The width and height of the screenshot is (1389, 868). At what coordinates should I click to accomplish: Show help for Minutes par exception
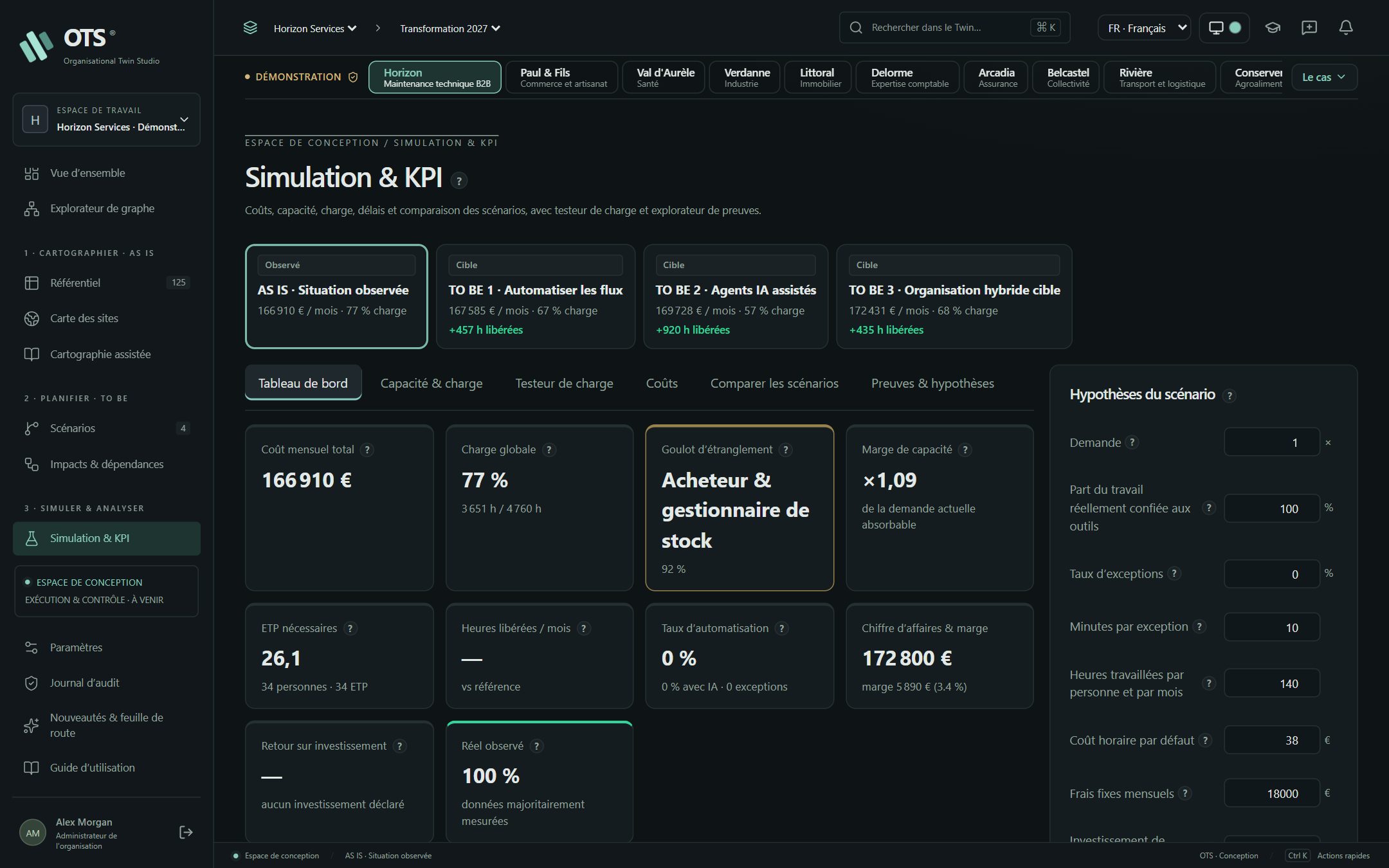click(x=1199, y=627)
